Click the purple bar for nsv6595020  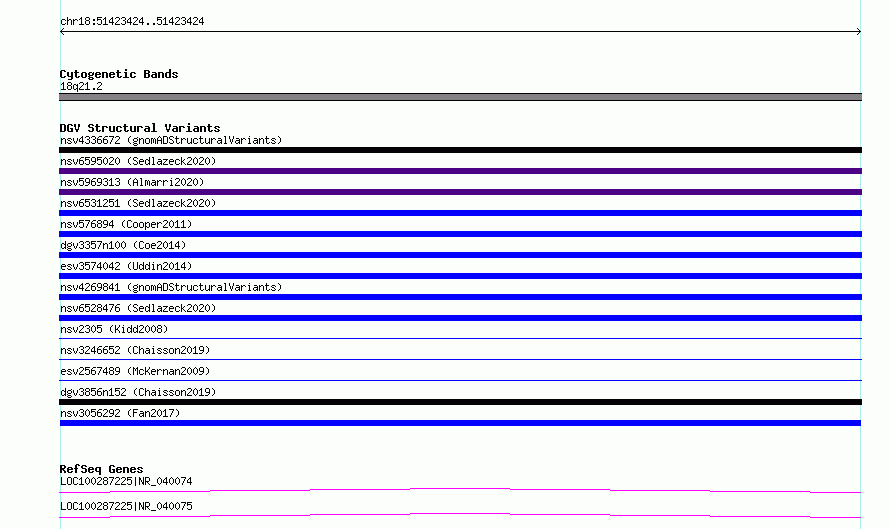(460, 171)
